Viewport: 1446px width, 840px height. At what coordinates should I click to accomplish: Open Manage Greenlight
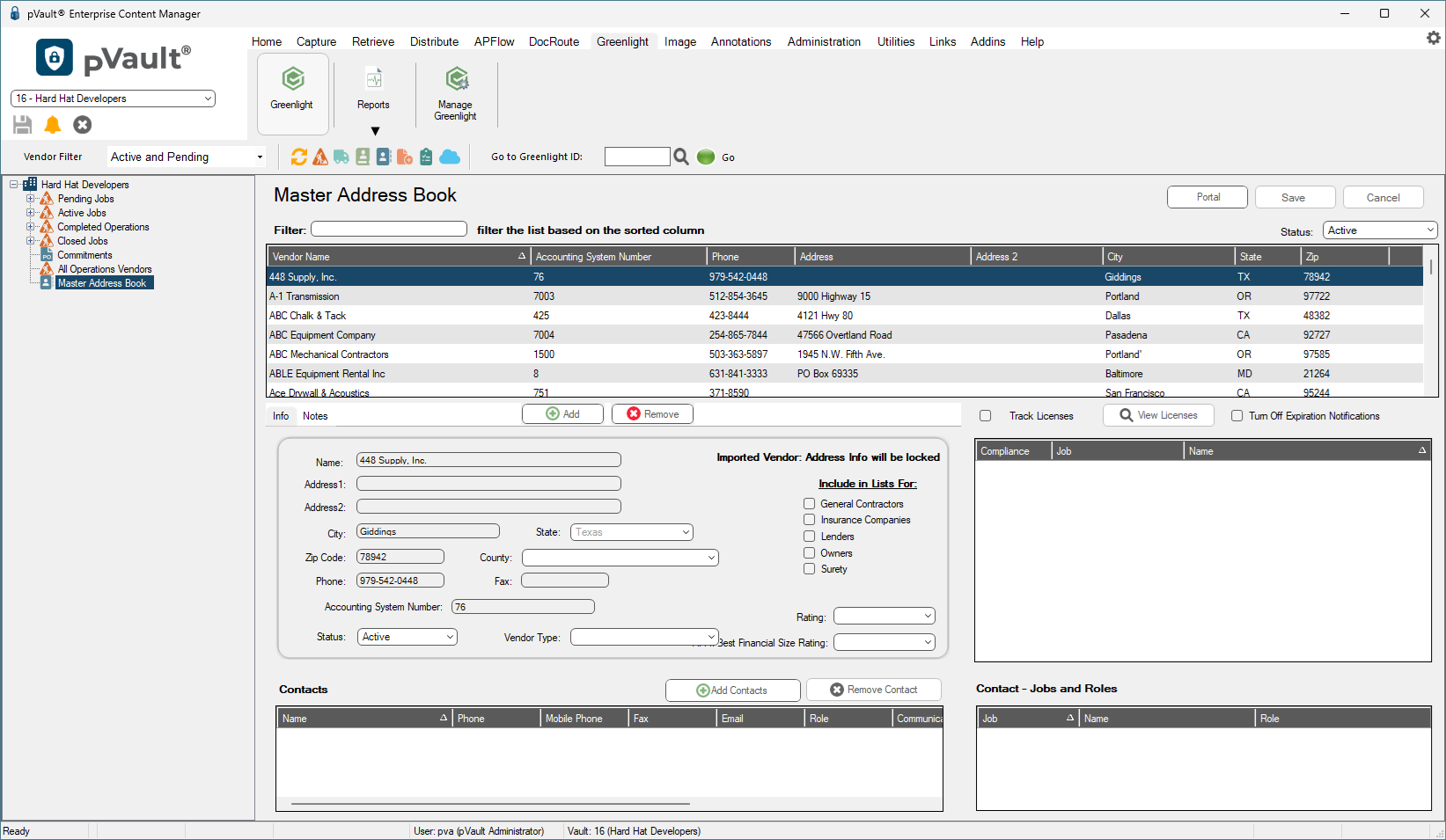point(456,93)
